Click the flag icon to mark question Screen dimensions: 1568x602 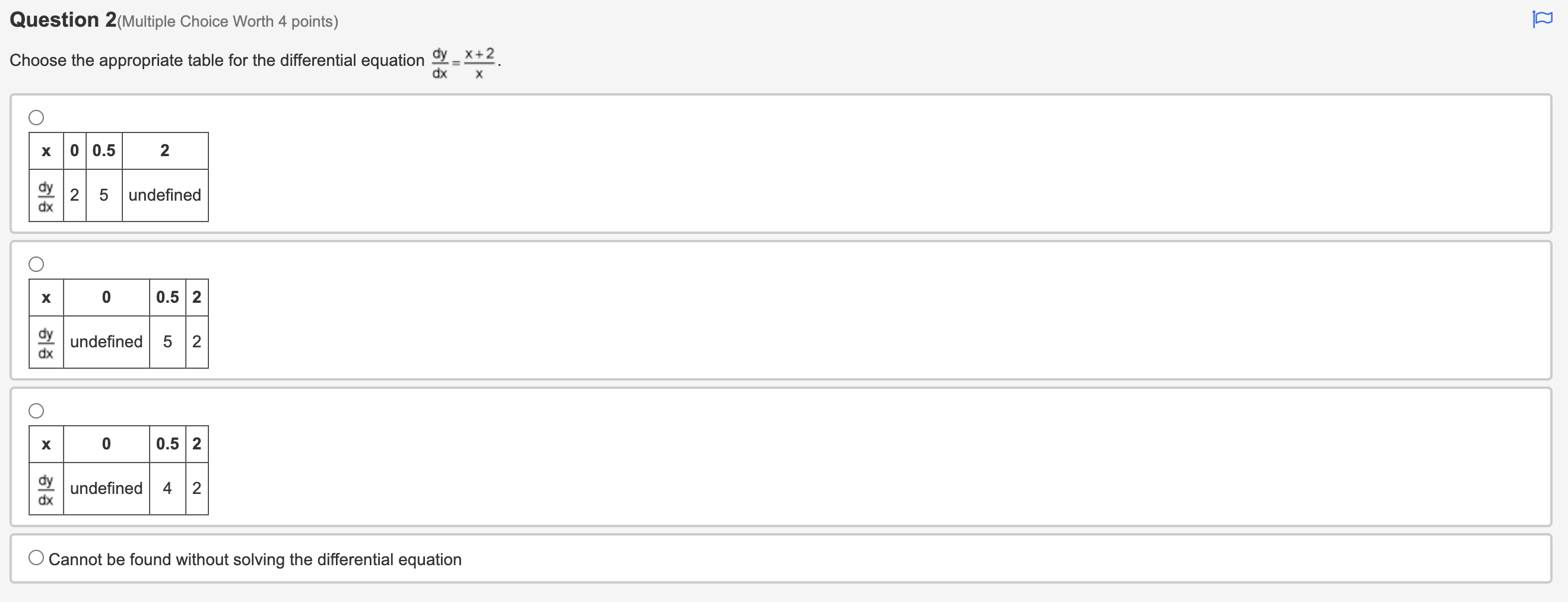(x=1542, y=19)
